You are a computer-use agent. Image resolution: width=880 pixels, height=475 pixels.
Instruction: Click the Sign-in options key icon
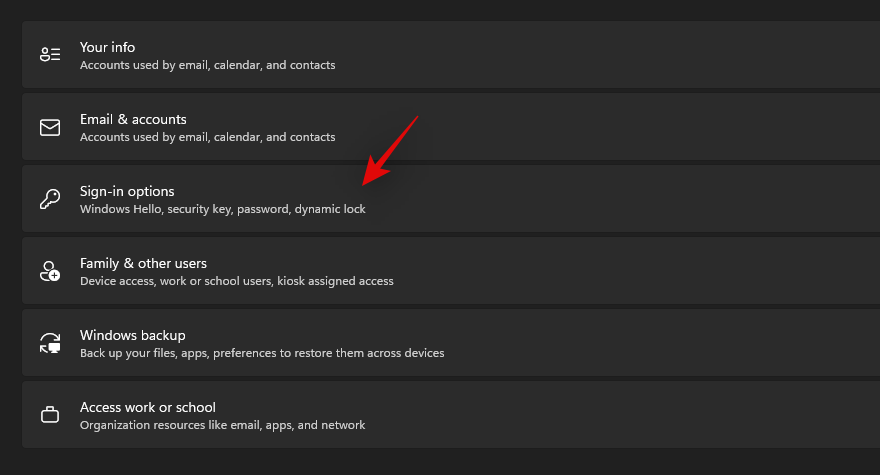point(50,199)
